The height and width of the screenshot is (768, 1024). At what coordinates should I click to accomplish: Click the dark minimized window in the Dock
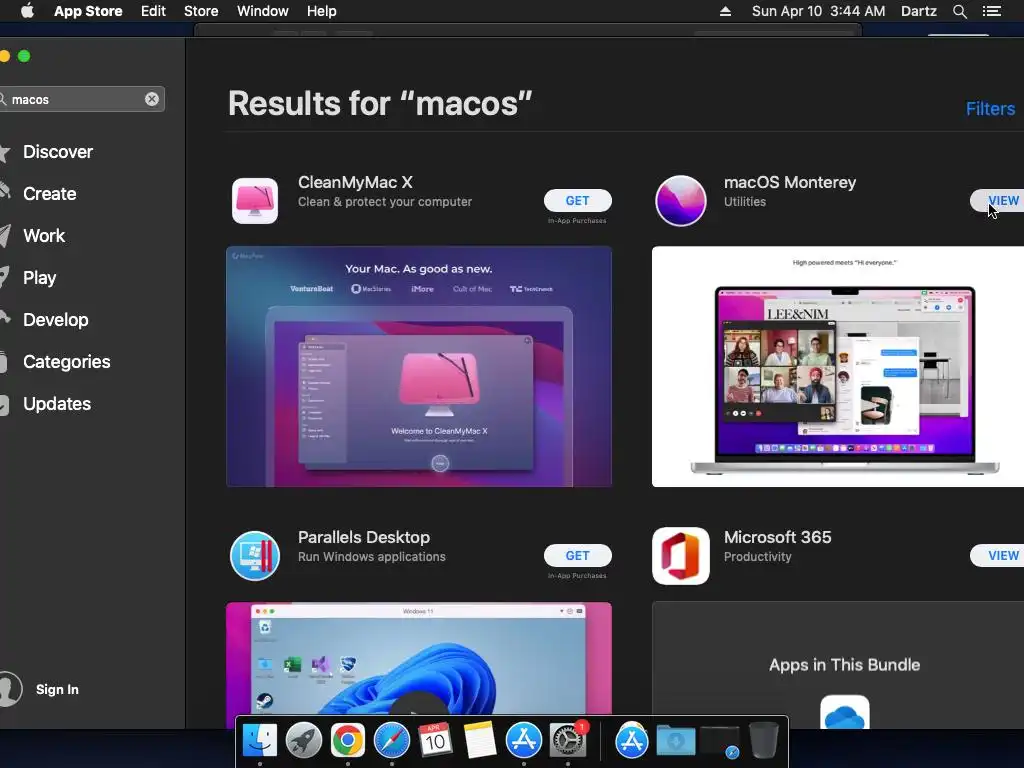point(719,742)
